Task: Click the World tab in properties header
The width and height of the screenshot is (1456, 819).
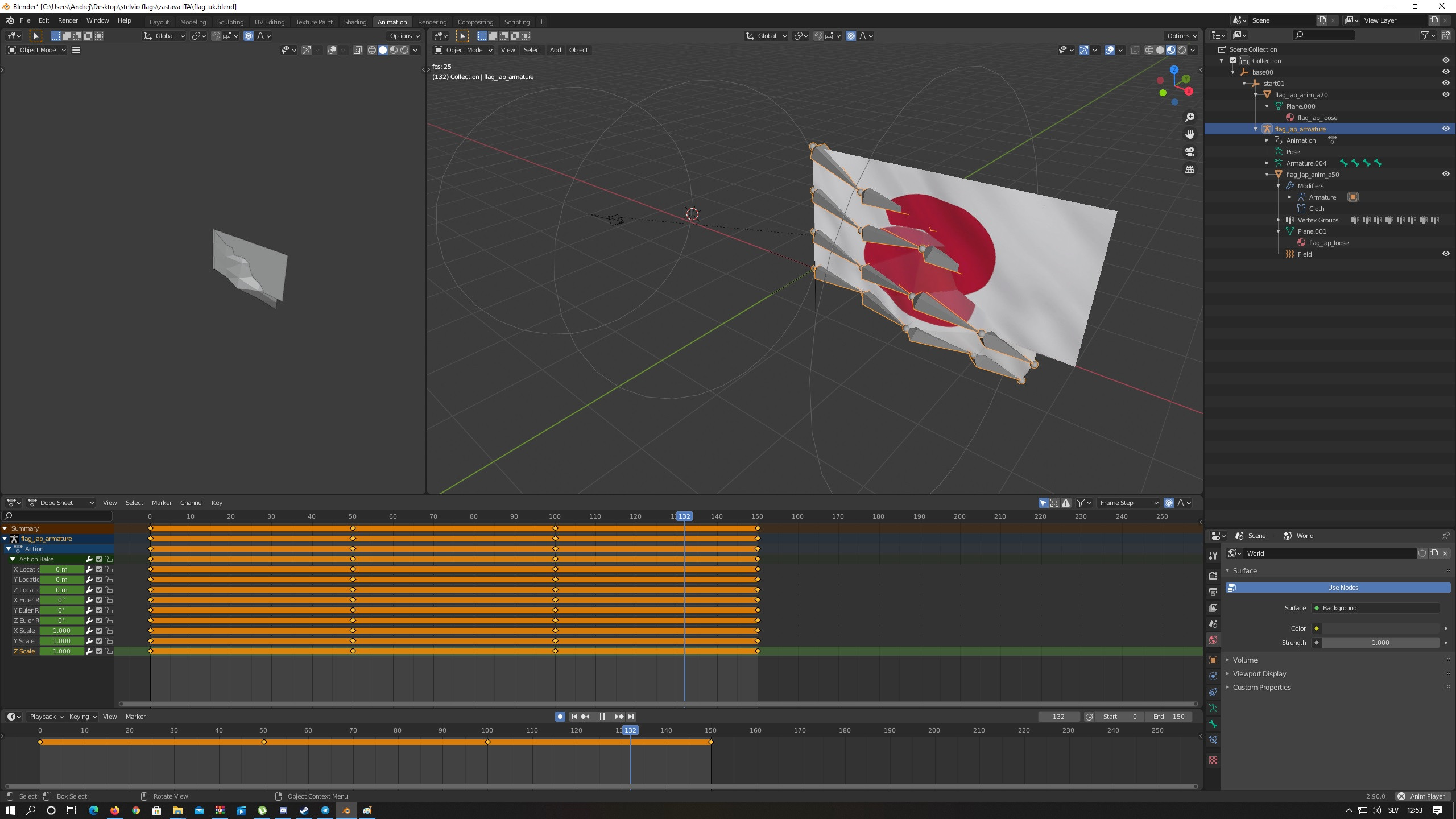Action: point(1298,536)
